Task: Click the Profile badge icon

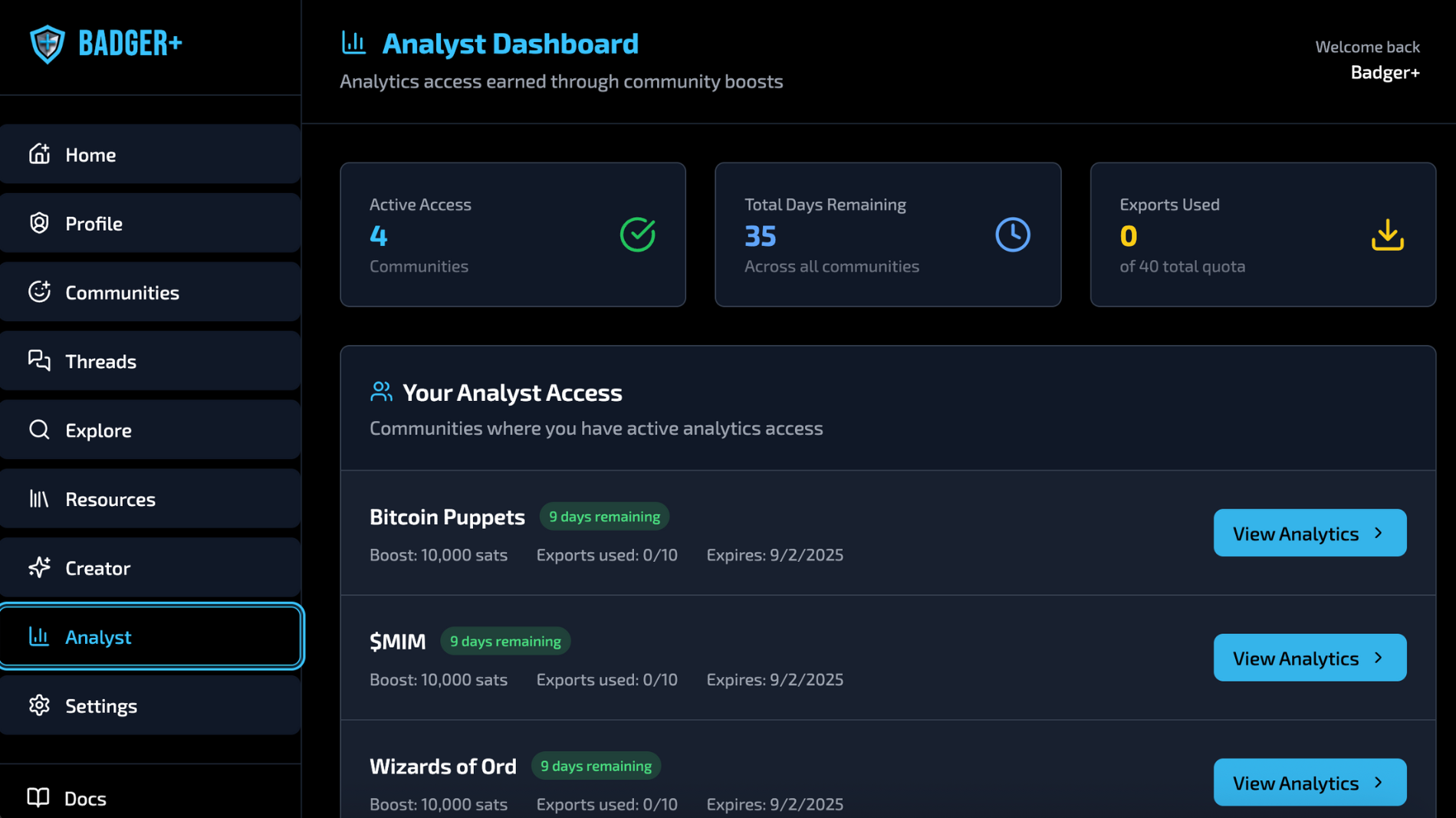Action: 39,223
